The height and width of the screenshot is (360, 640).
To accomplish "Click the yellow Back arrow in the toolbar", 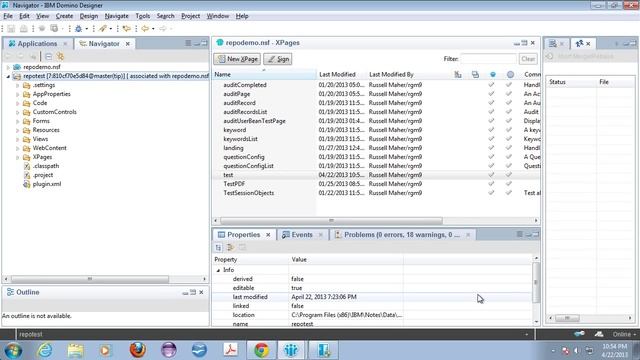I will (x=145, y=29).
